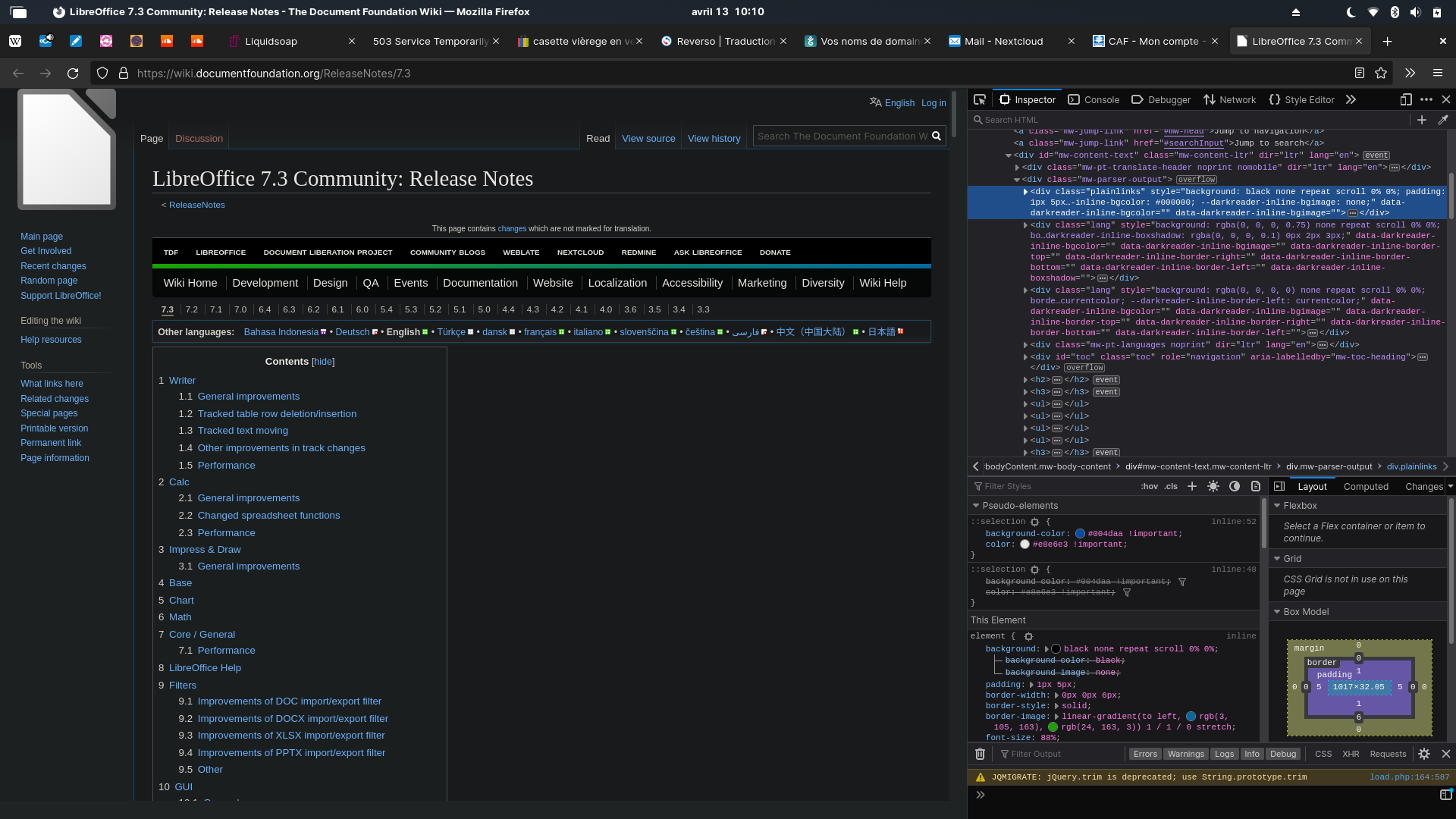Image resolution: width=1456 pixels, height=819 pixels.
Task: Click the eyedropper color picker icon
Action: pos(1443,120)
